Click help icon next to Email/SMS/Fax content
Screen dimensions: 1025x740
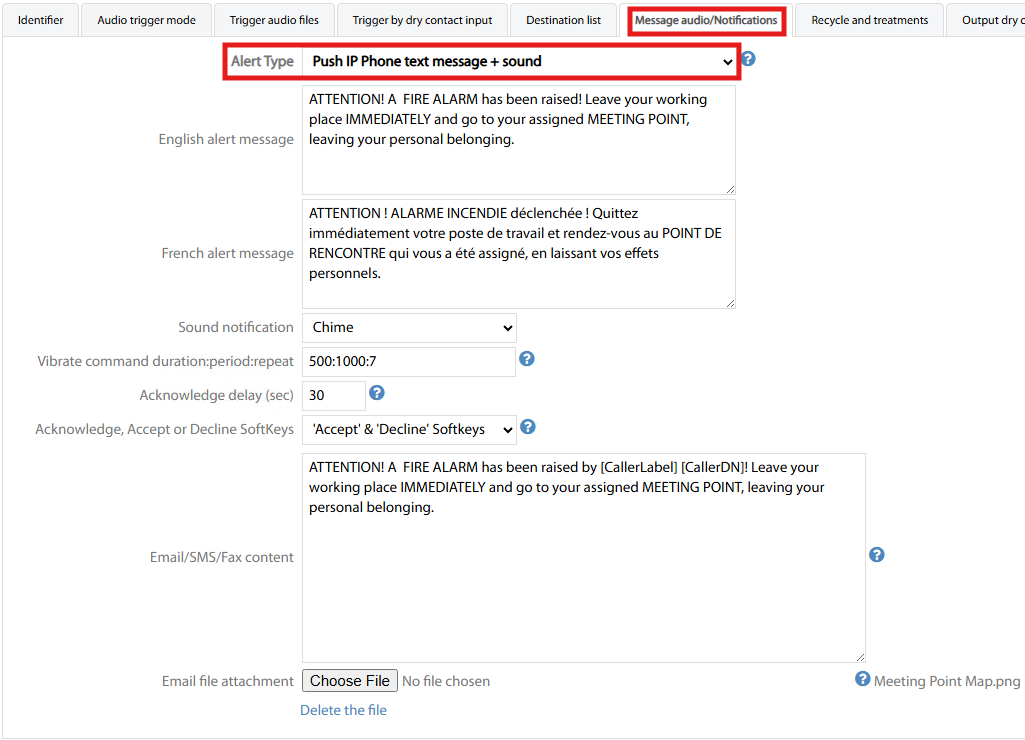point(877,555)
